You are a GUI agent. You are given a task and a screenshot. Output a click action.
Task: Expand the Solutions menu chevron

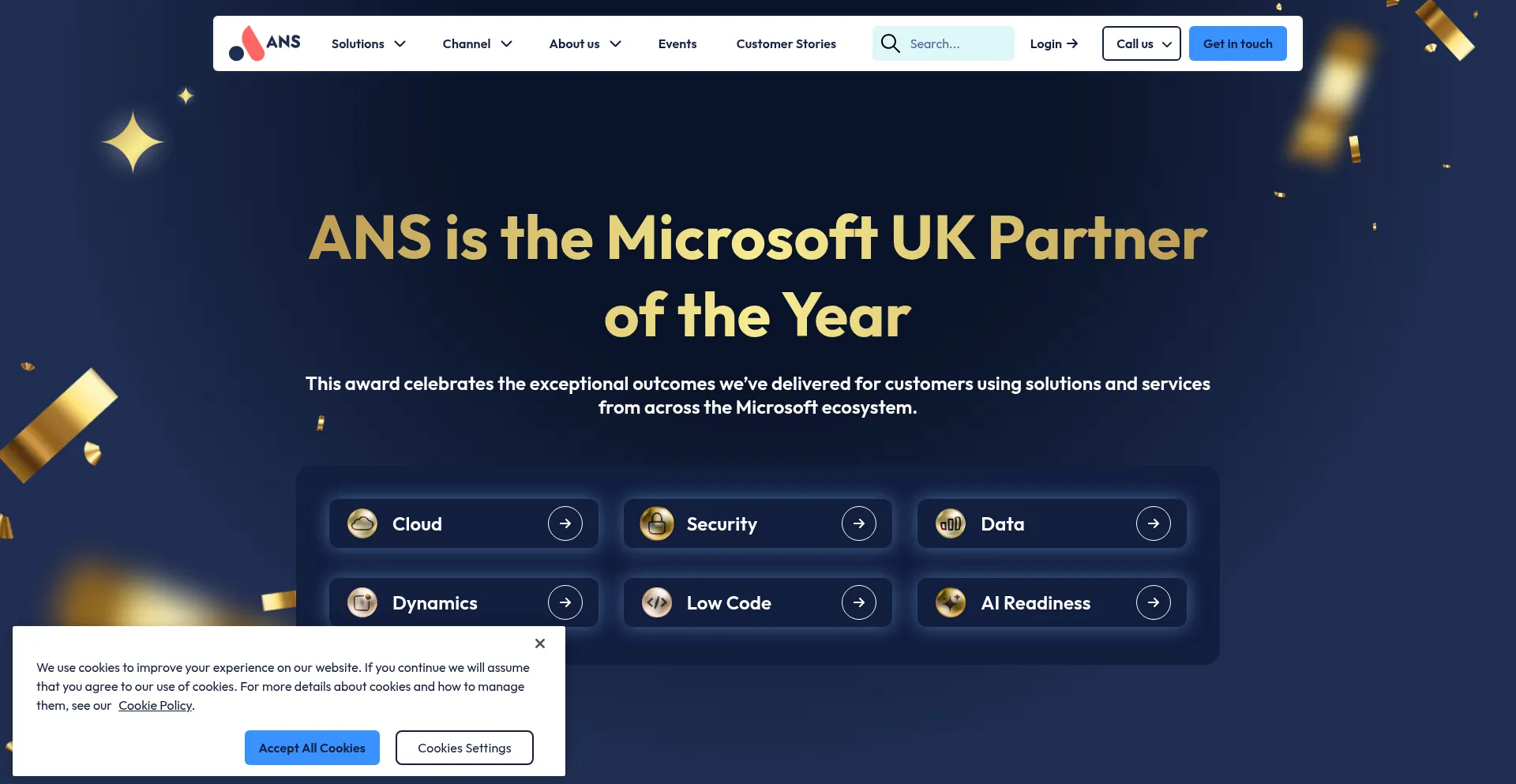point(400,44)
